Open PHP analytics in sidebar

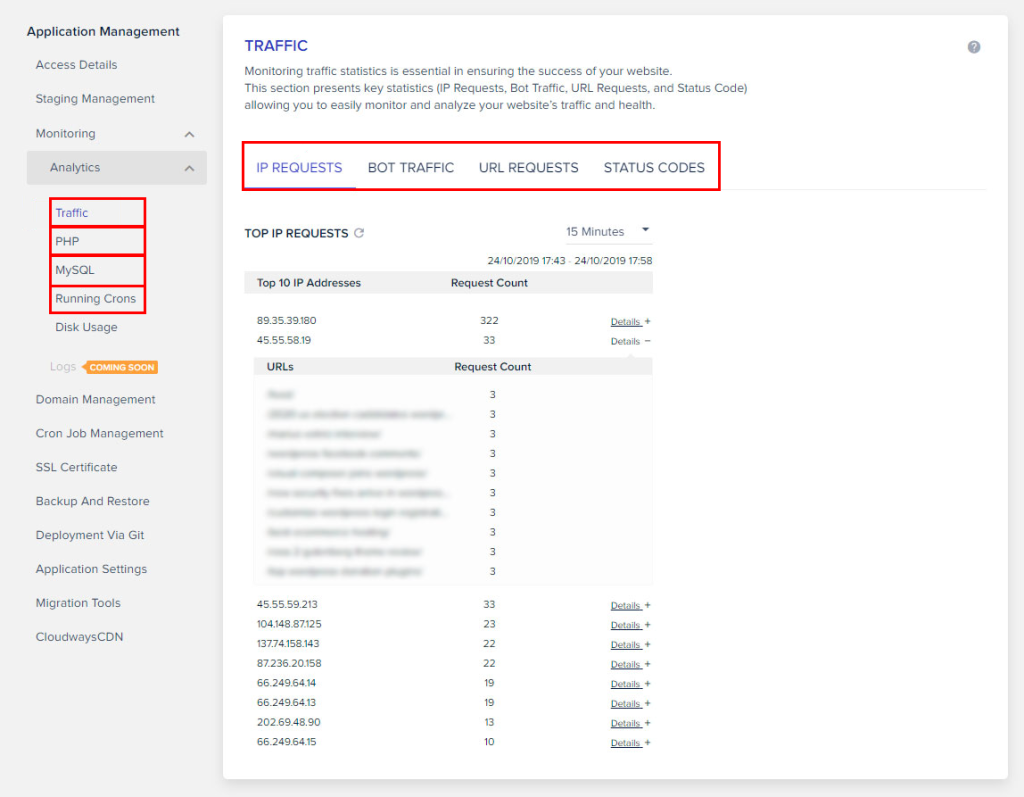tap(68, 241)
